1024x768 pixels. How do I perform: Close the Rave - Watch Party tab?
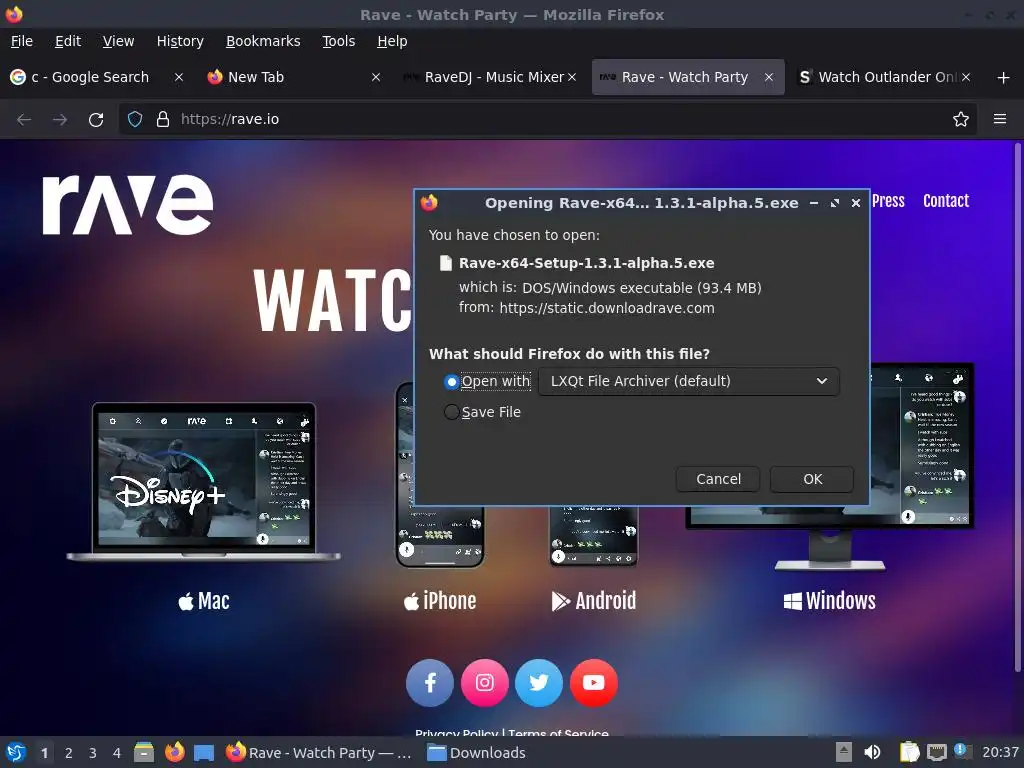(x=769, y=77)
